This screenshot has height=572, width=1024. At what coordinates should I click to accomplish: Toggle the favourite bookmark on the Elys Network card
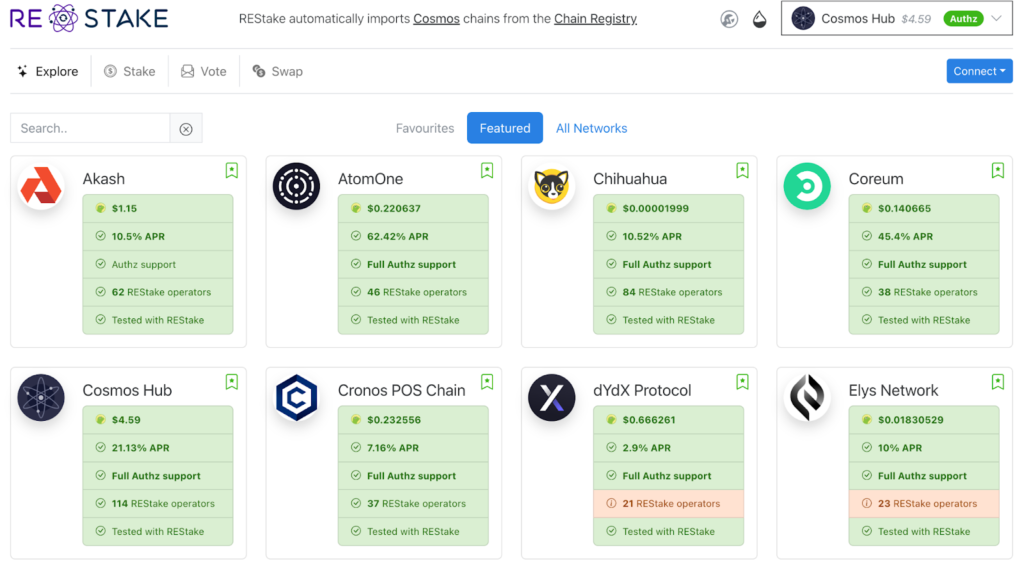(x=997, y=382)
